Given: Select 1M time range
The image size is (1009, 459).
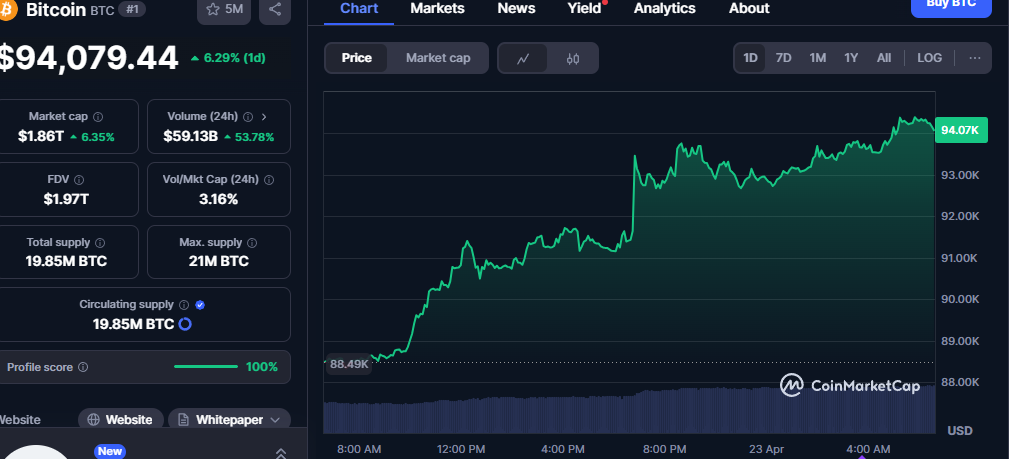Looking at the screenshot, I should (817, 58).
